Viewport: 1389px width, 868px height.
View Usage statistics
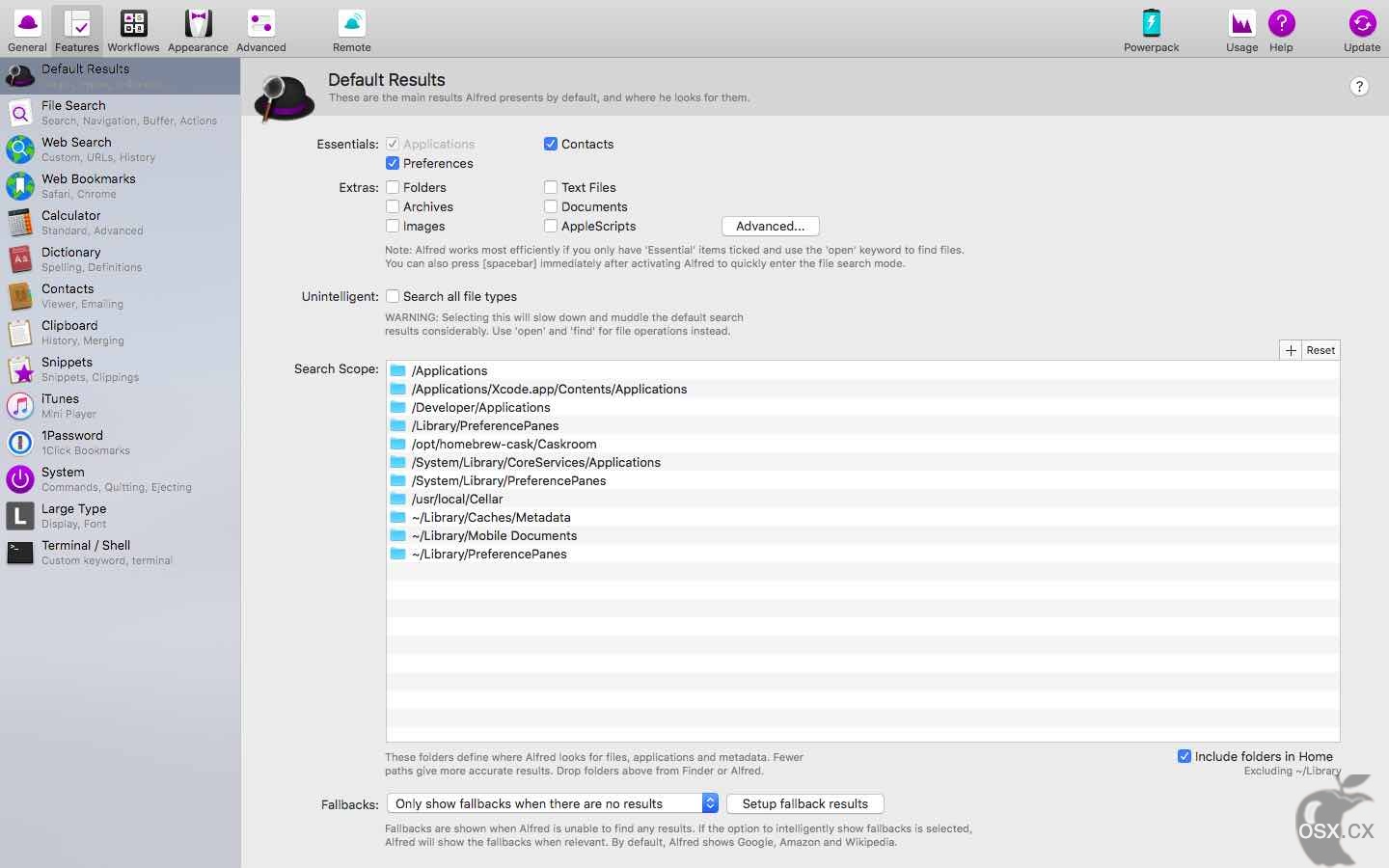(1241, 30)
